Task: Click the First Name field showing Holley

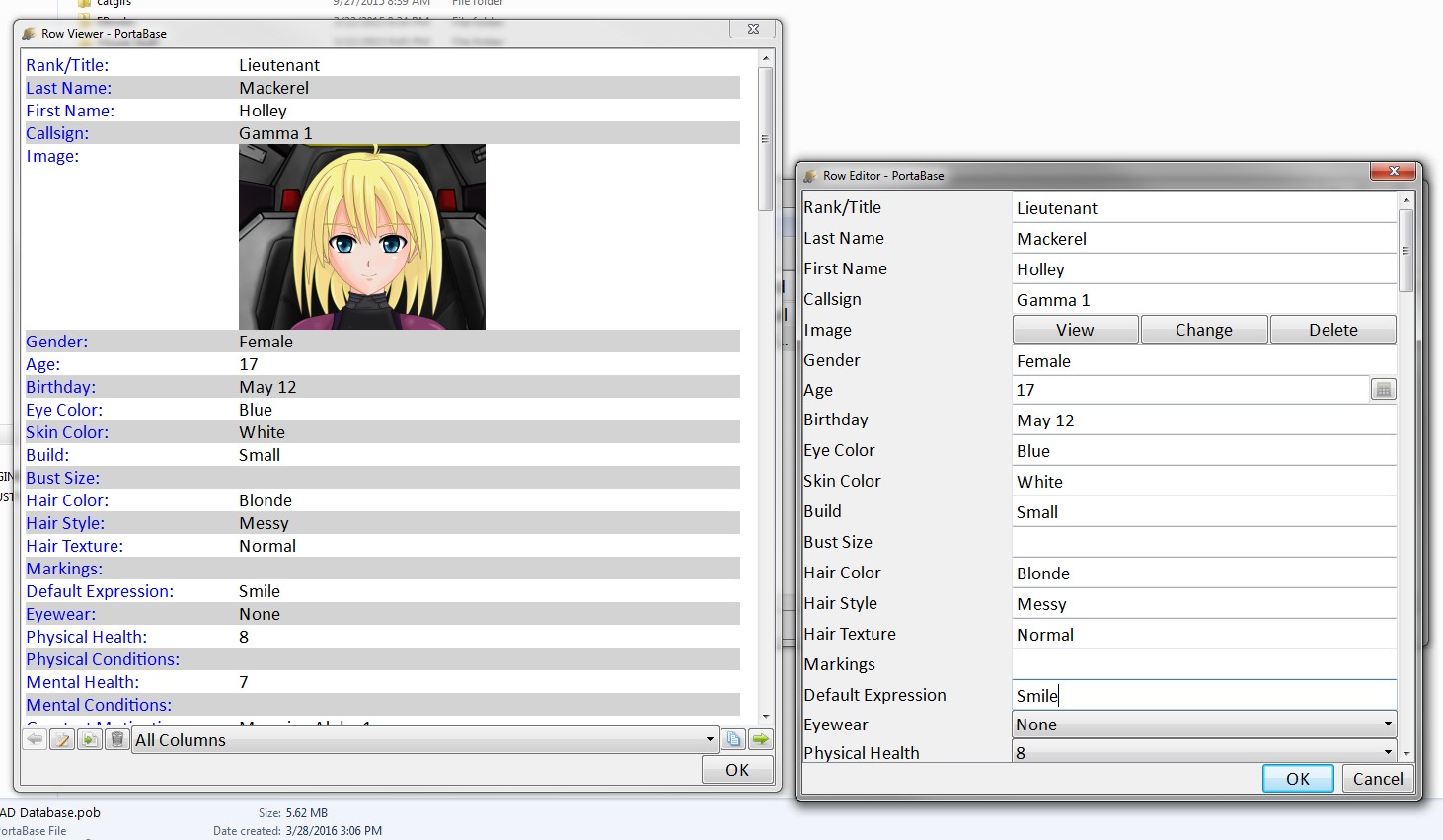Action: click(x=1204, y=269)
